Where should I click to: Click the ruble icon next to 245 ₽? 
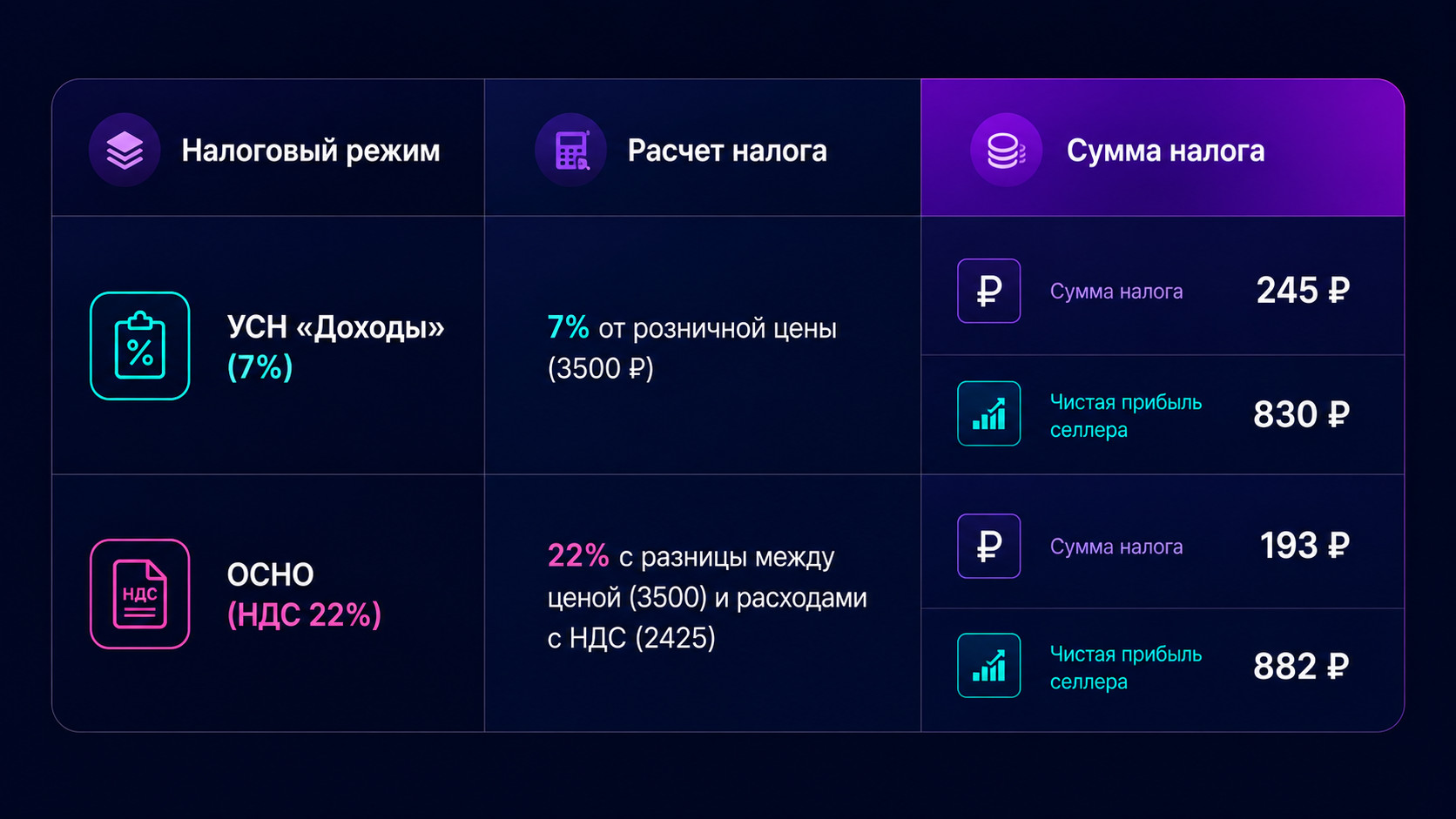pyautogui.click(x=989, y=291)
